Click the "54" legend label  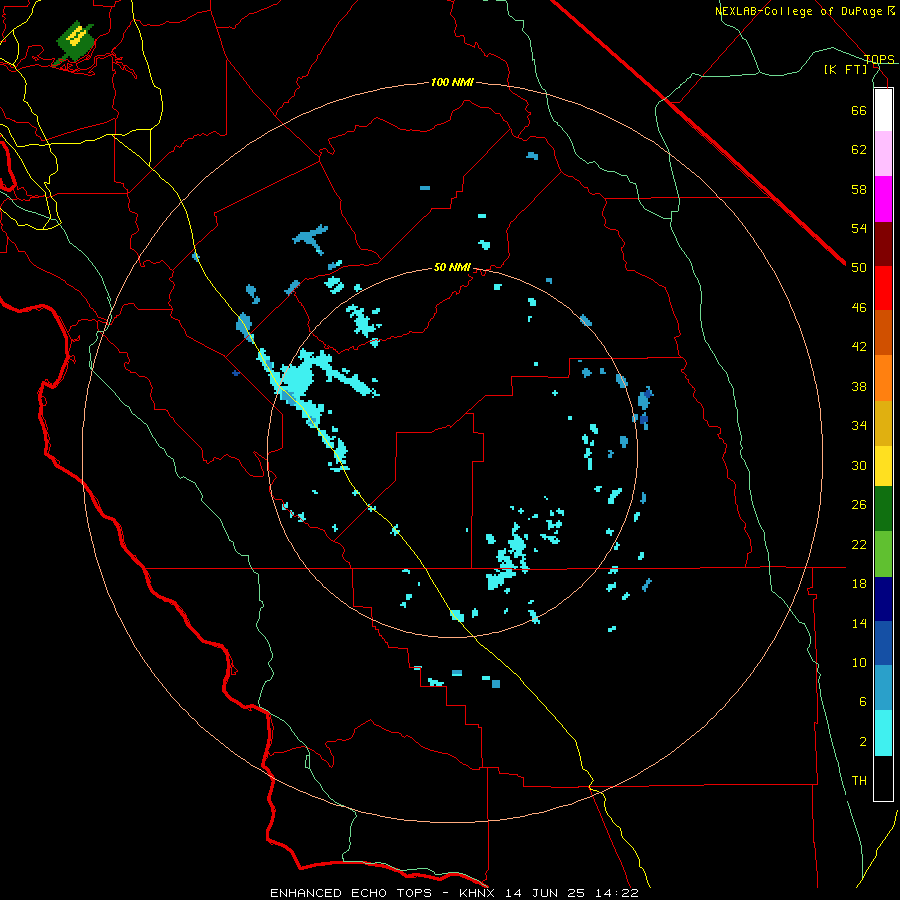[x=859, y=228]
